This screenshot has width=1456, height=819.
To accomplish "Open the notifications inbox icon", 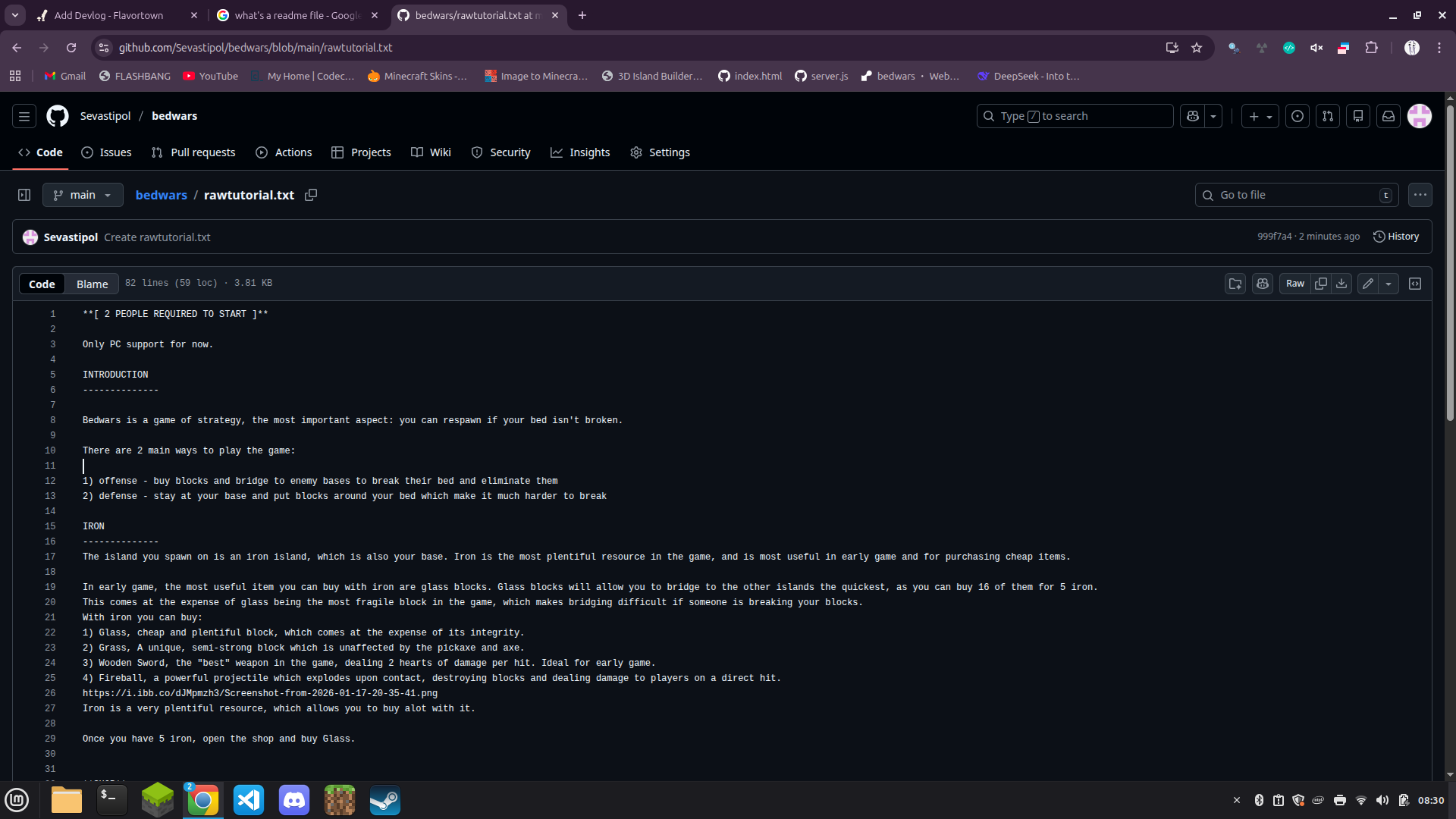I will click(1389, 116).
